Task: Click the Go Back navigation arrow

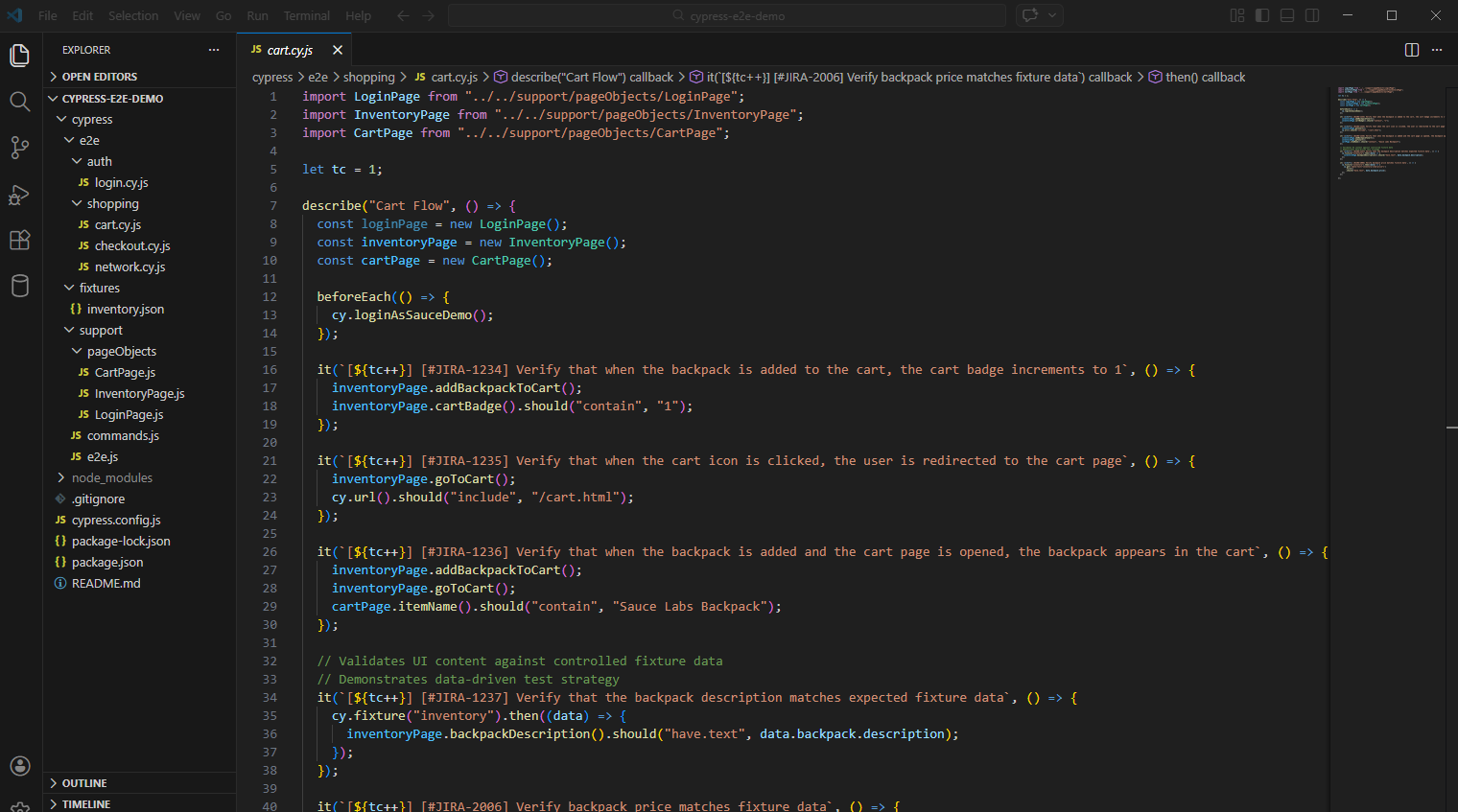Action: (403, 15)
